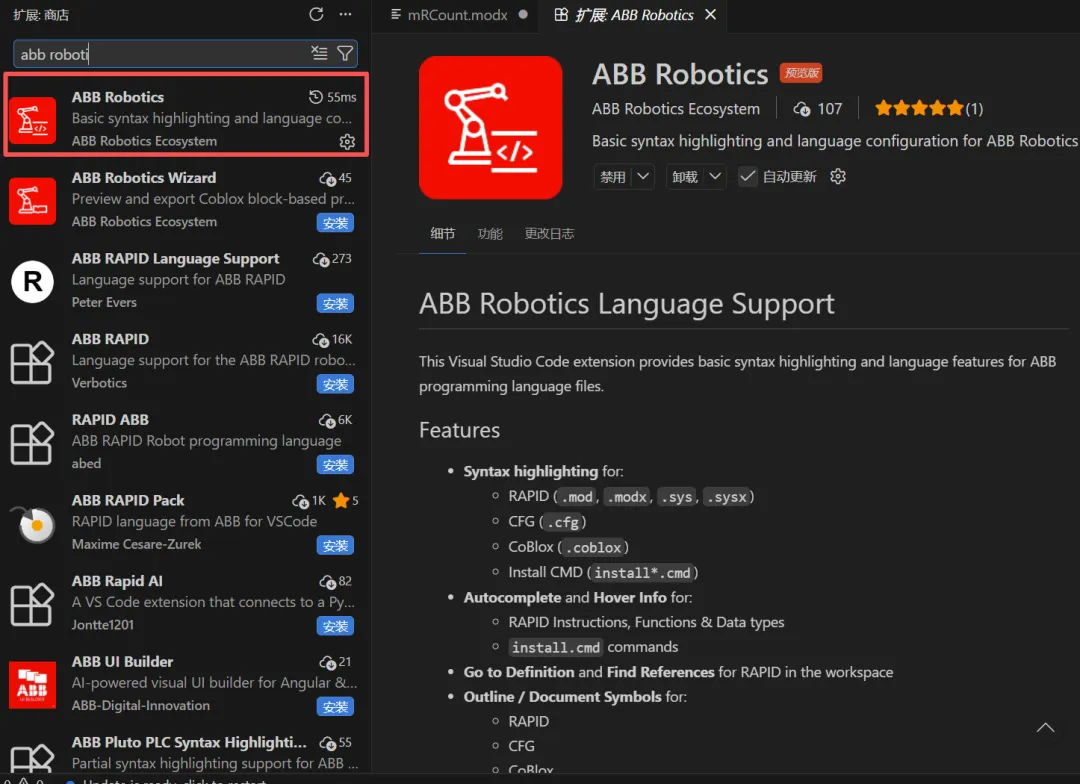Select the Verbotics publisher text
This screenshot has height=784, width=1080.
click(x=99, y=383)
